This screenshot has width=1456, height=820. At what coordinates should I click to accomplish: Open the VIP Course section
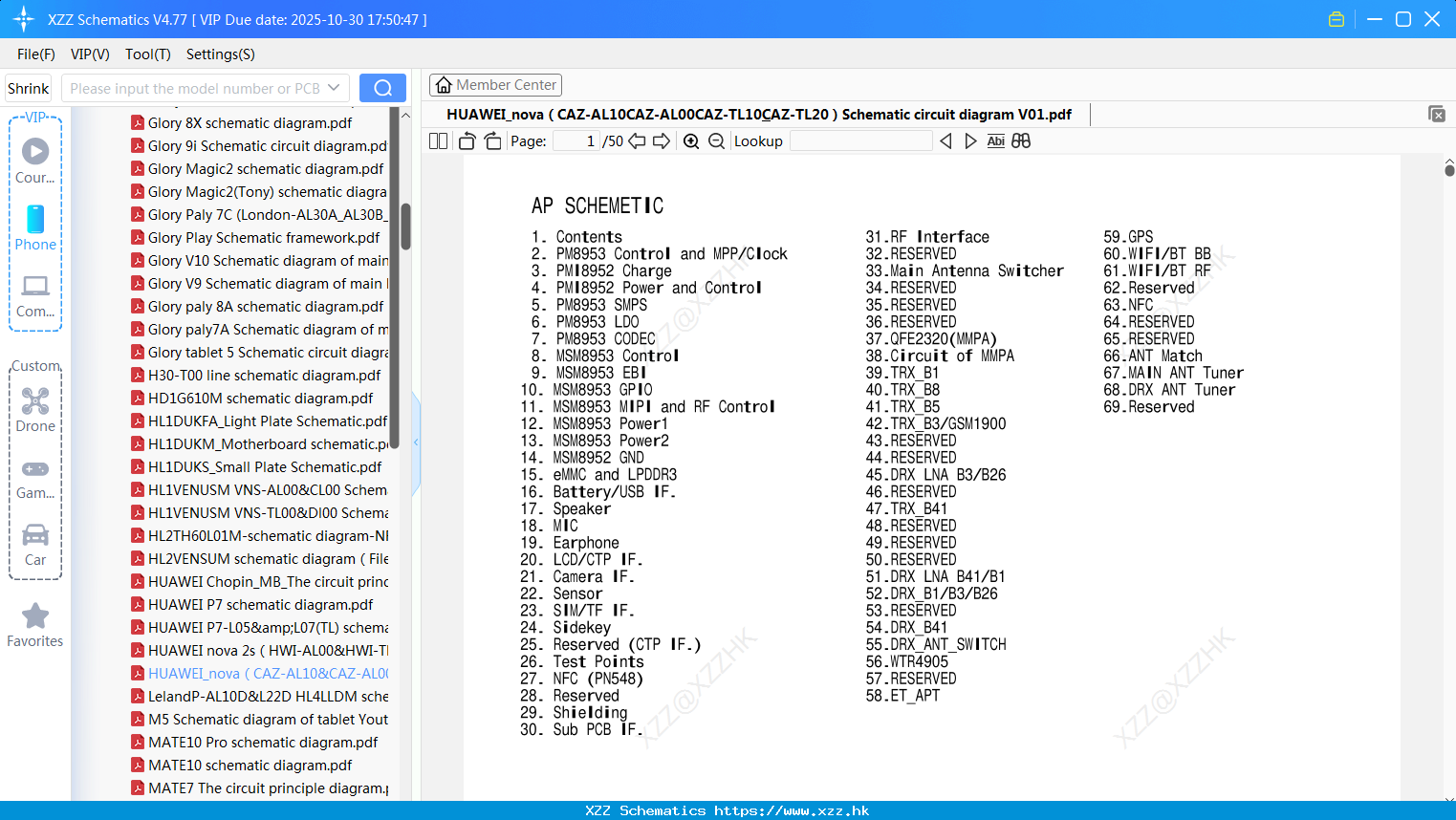coord(35,161)
